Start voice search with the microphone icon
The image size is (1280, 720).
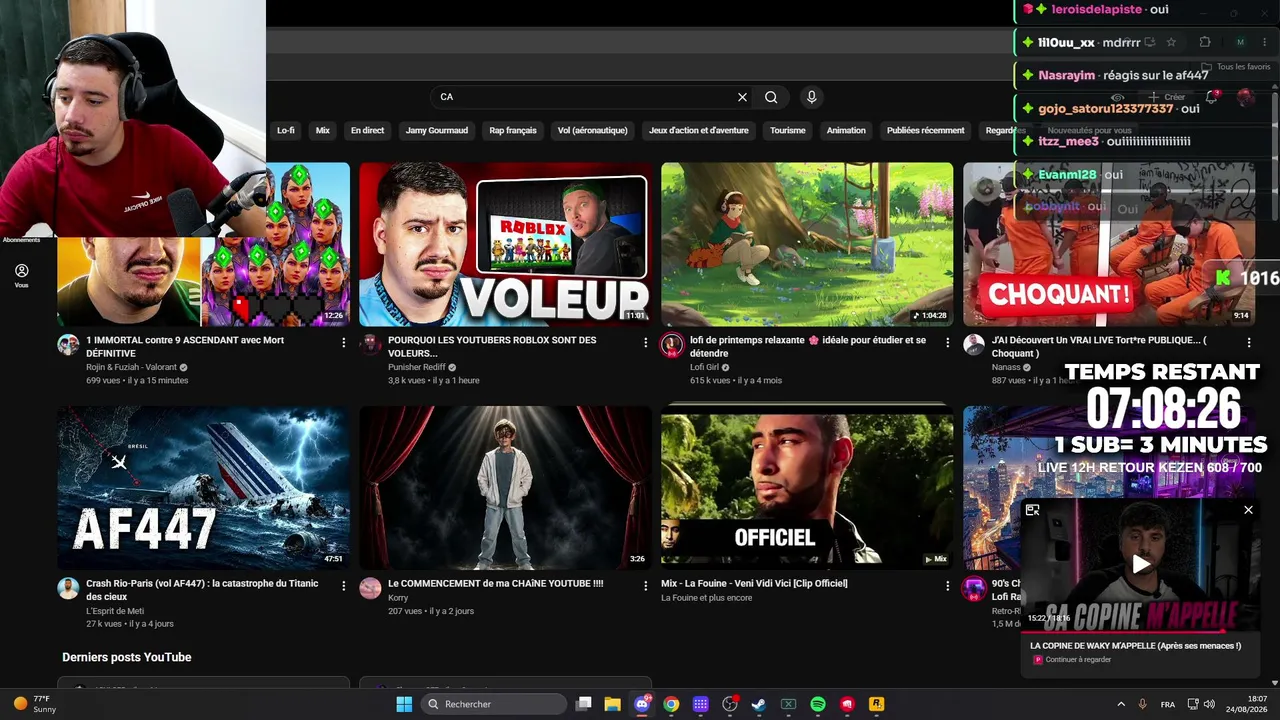[811, 97]
